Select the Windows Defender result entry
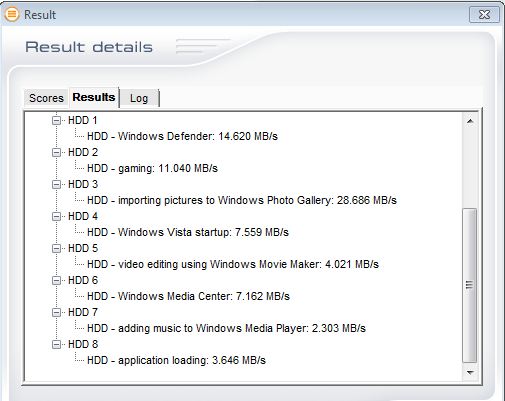 tap(182, 136)
